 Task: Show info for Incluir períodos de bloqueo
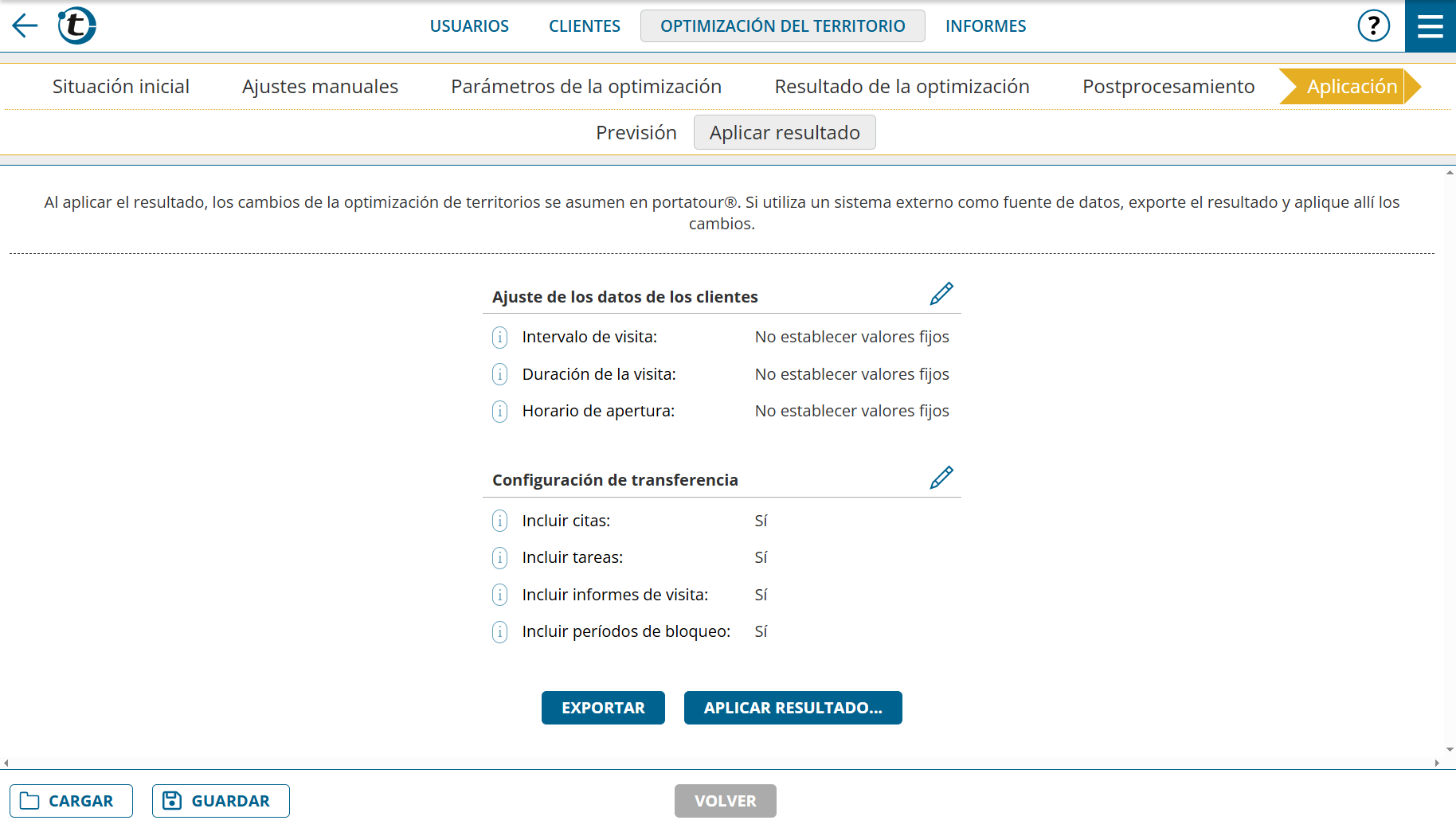click(499, 632)
